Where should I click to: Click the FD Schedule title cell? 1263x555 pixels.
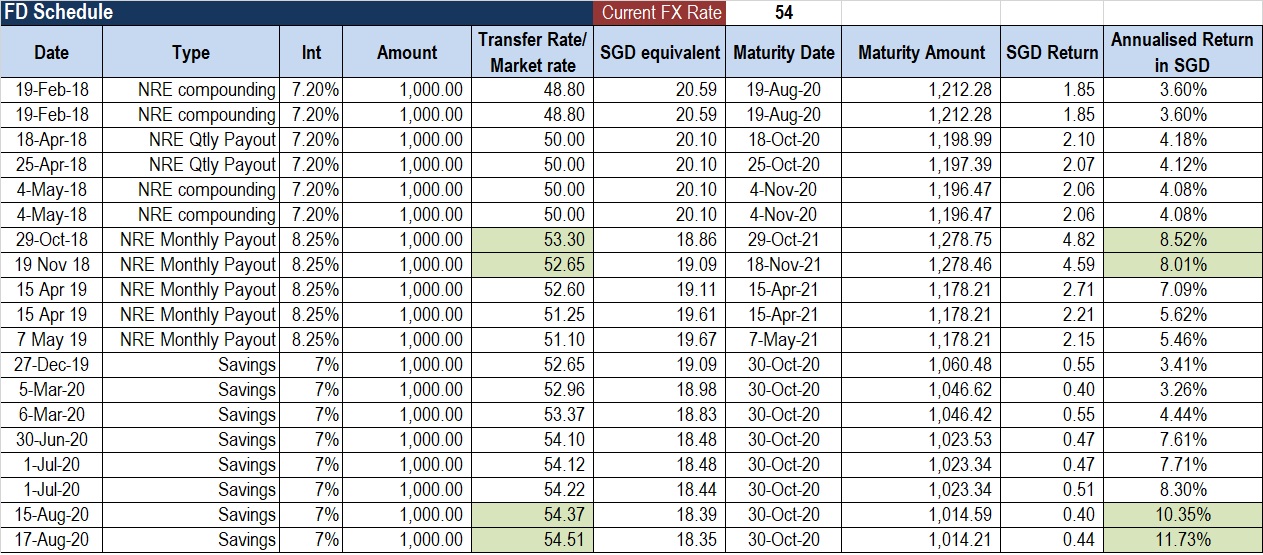[58, 13]
